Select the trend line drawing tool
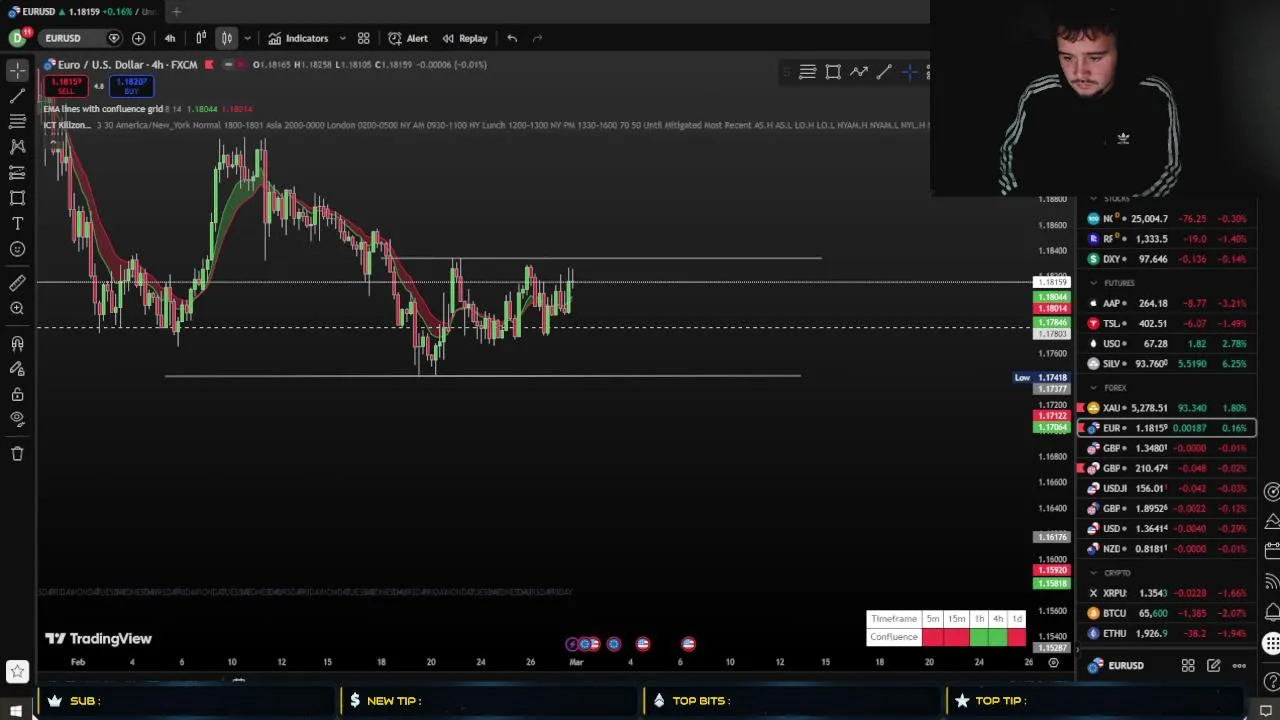The width and height of the screenshot is (1280, 720). click(17, 96)
